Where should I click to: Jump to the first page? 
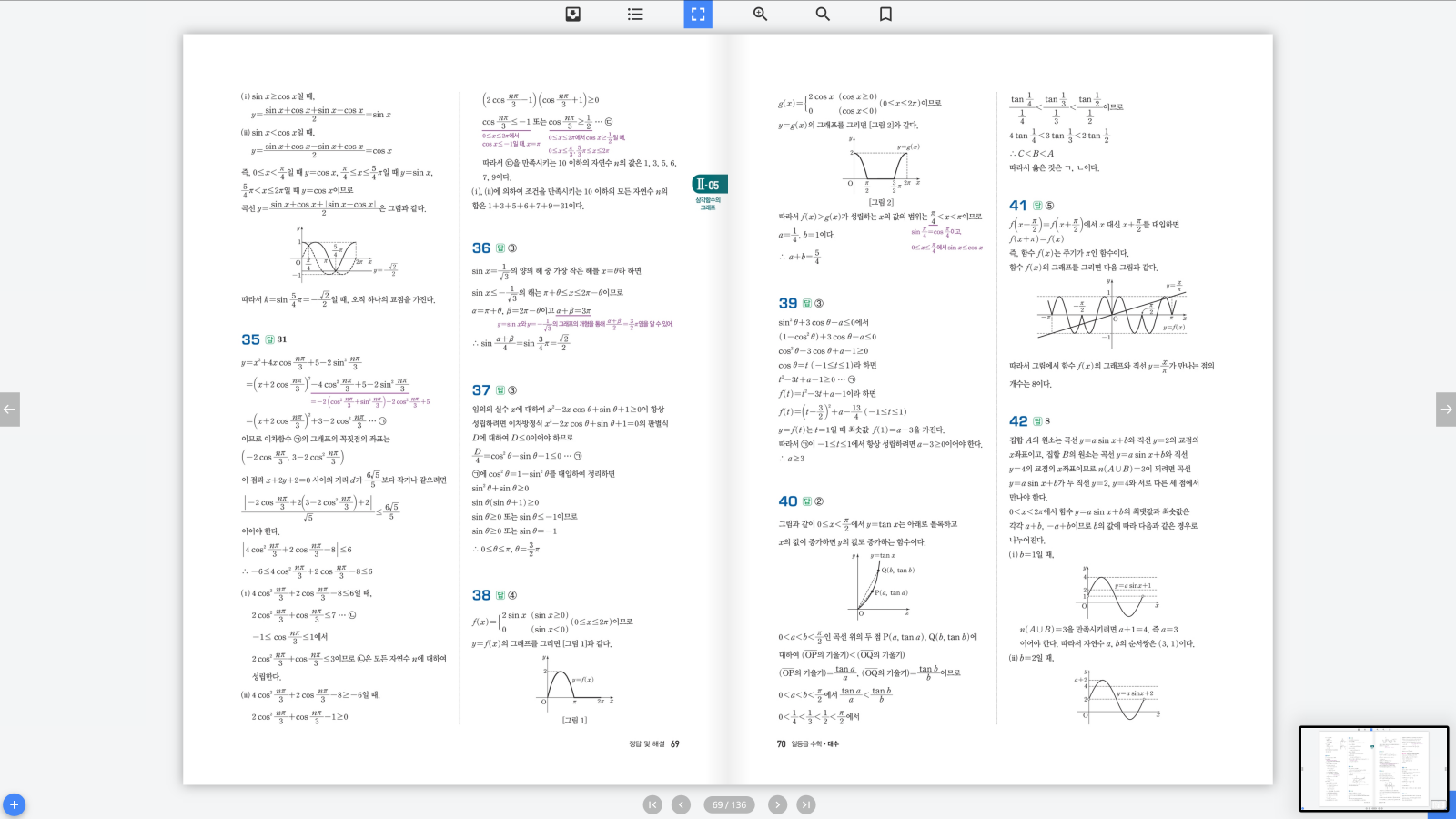[652, 804]
